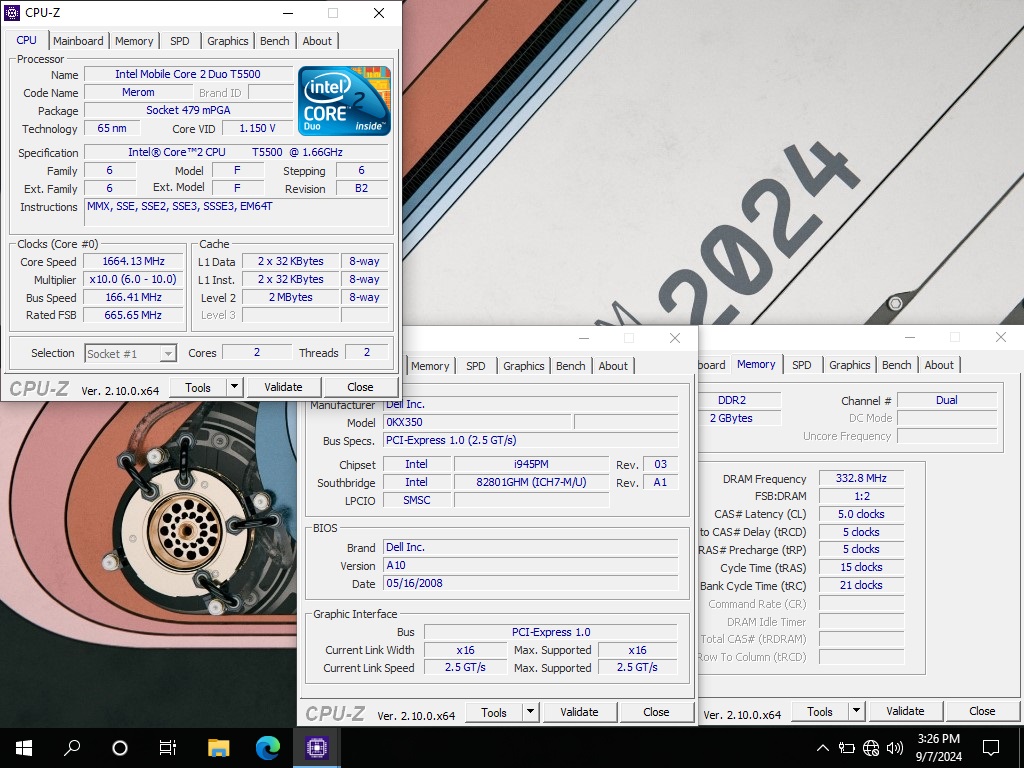This screenshot has width=1024, height=768.
Task: Open network status tray icon
Action: coord(871,748)
